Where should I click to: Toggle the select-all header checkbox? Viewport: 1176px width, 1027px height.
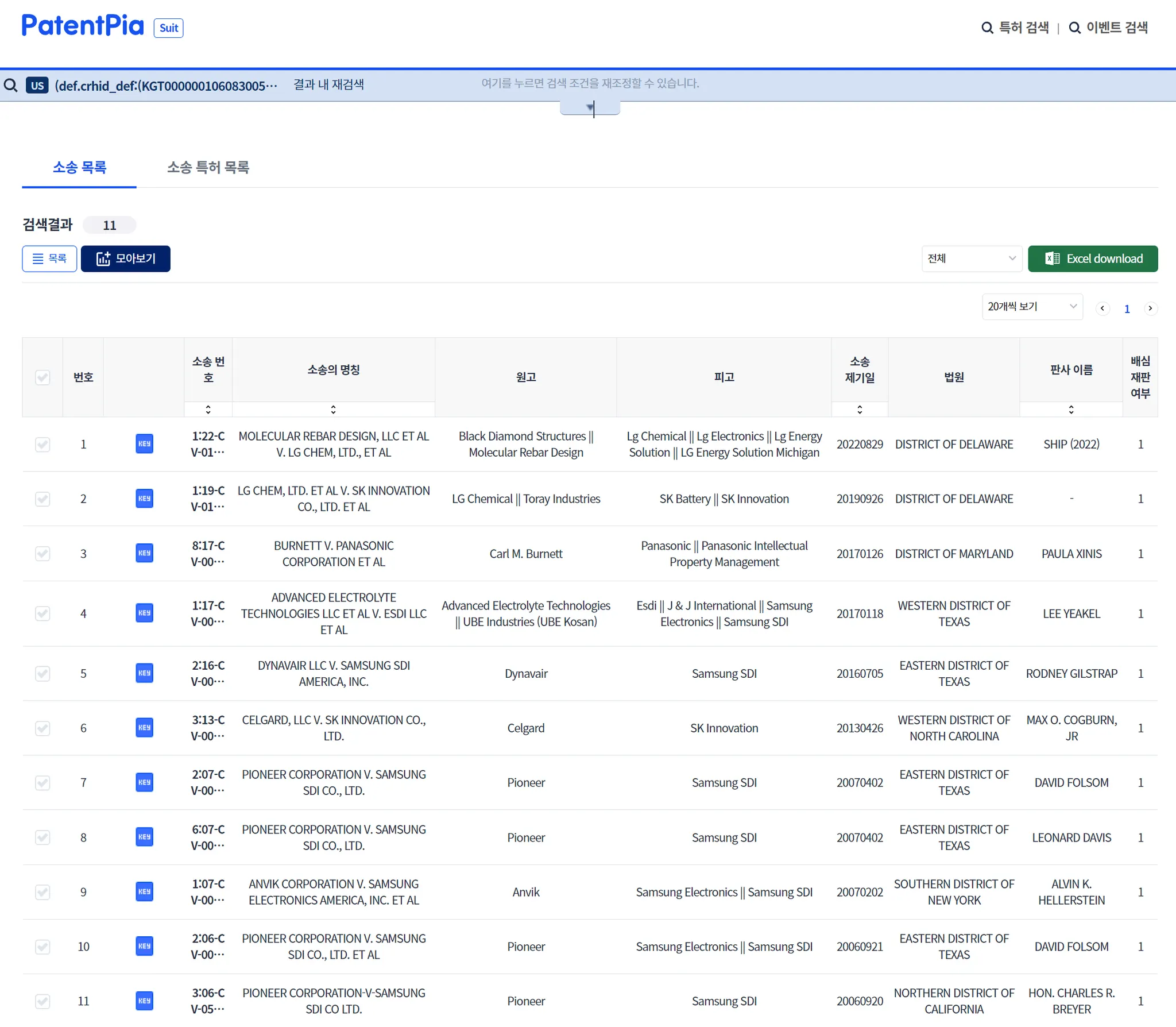tap(42, 377)
